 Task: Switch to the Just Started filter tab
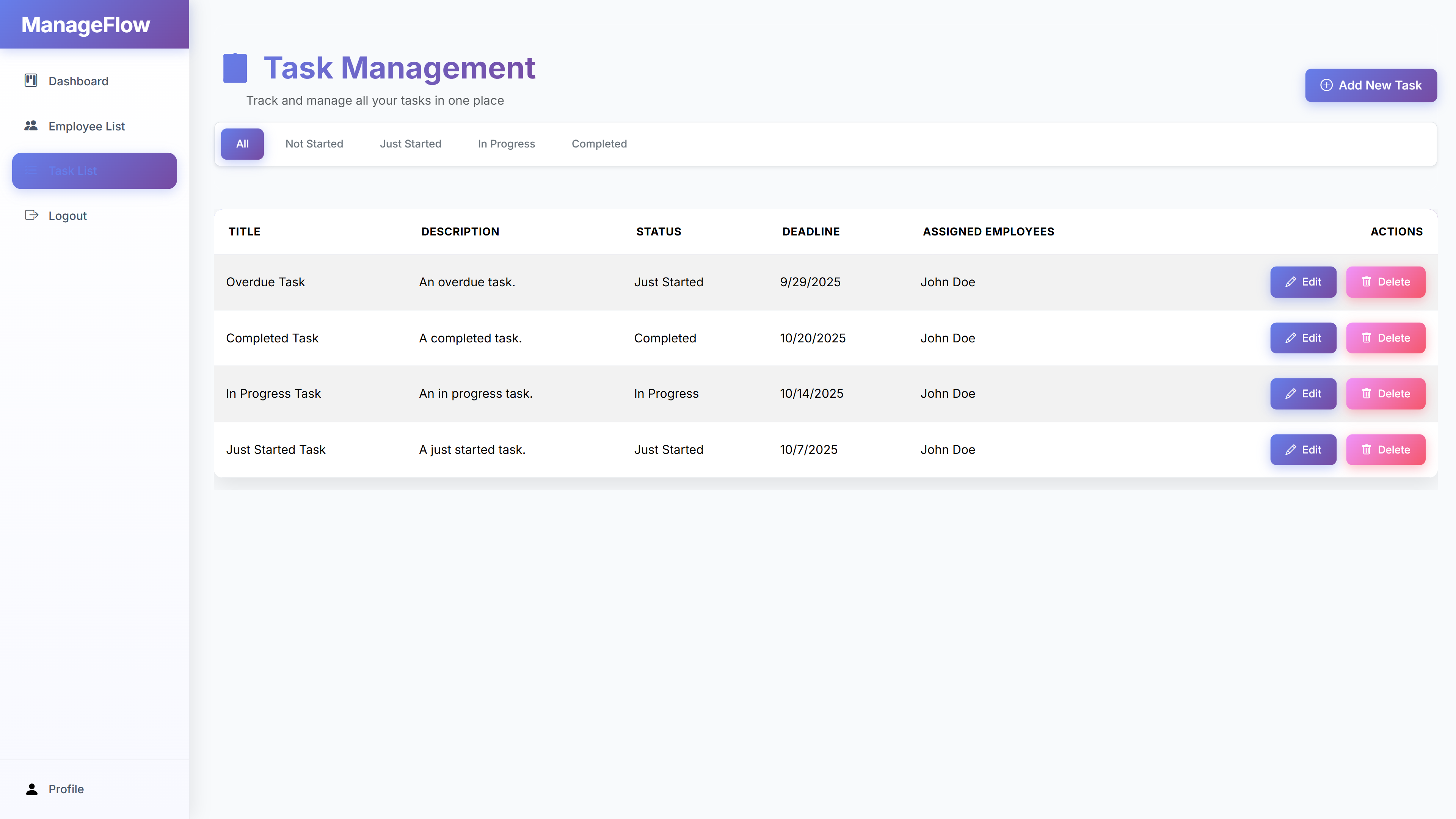click(x=410, y=144)
